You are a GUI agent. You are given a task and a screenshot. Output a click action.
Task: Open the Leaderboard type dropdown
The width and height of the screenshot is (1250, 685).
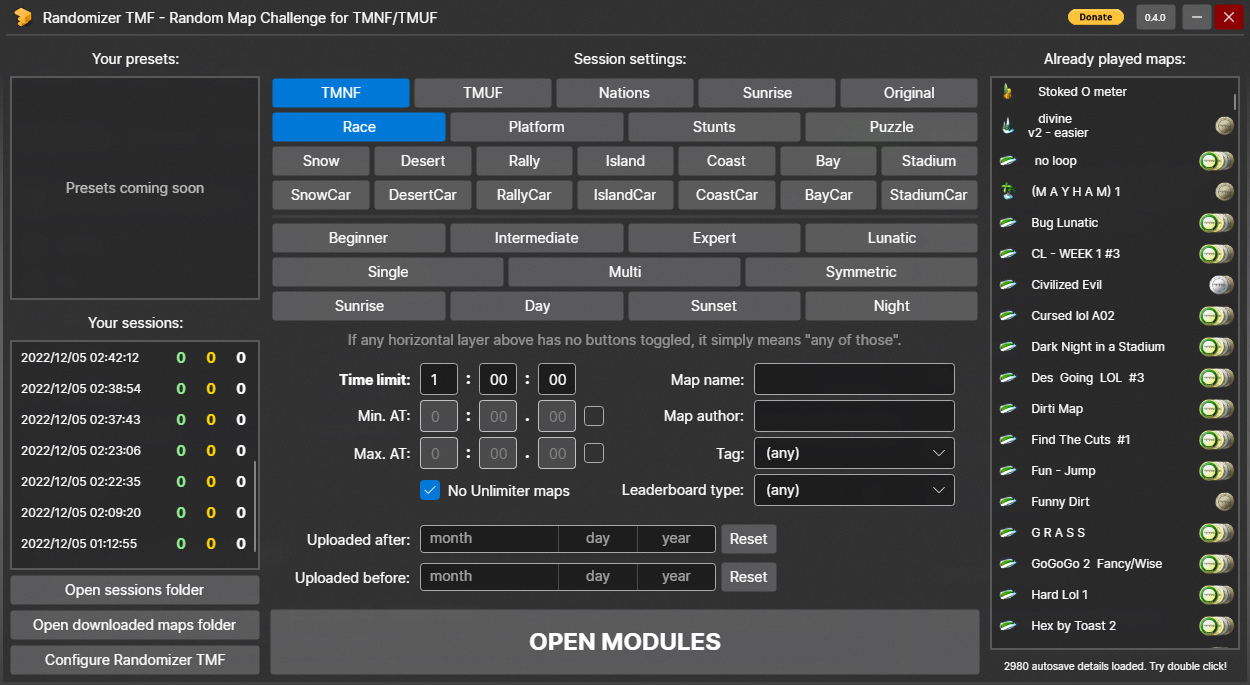point(854,490)
